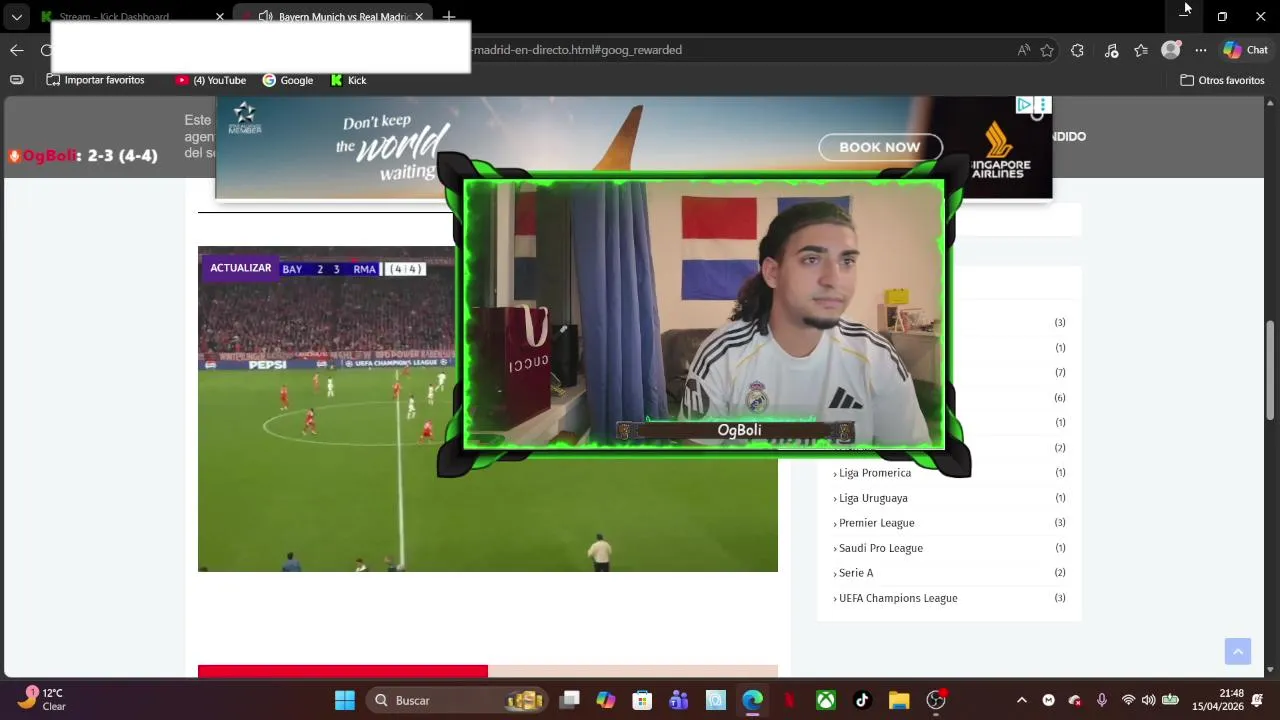Open Edge settings and more menu

(x=1201, y=50)
